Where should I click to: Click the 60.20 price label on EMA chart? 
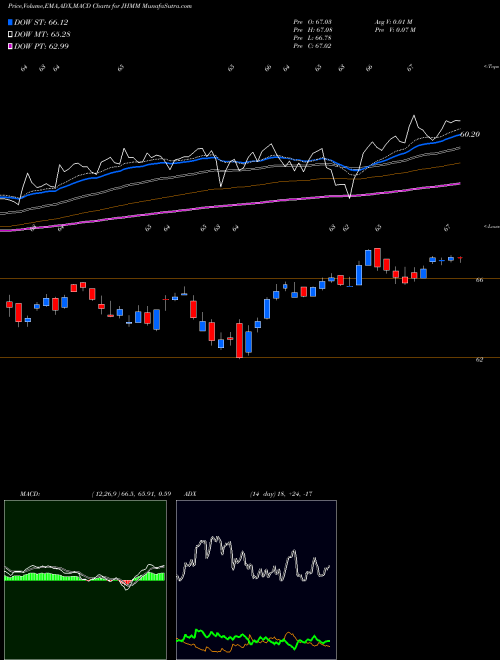470,134
